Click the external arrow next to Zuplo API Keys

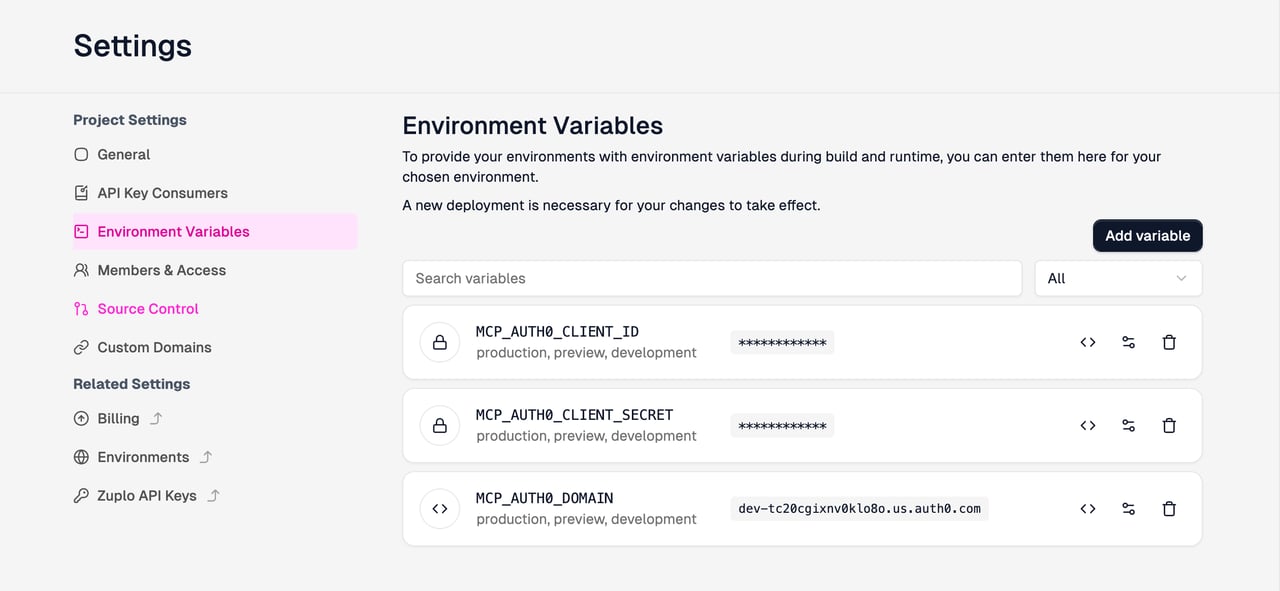click(213, 496)
